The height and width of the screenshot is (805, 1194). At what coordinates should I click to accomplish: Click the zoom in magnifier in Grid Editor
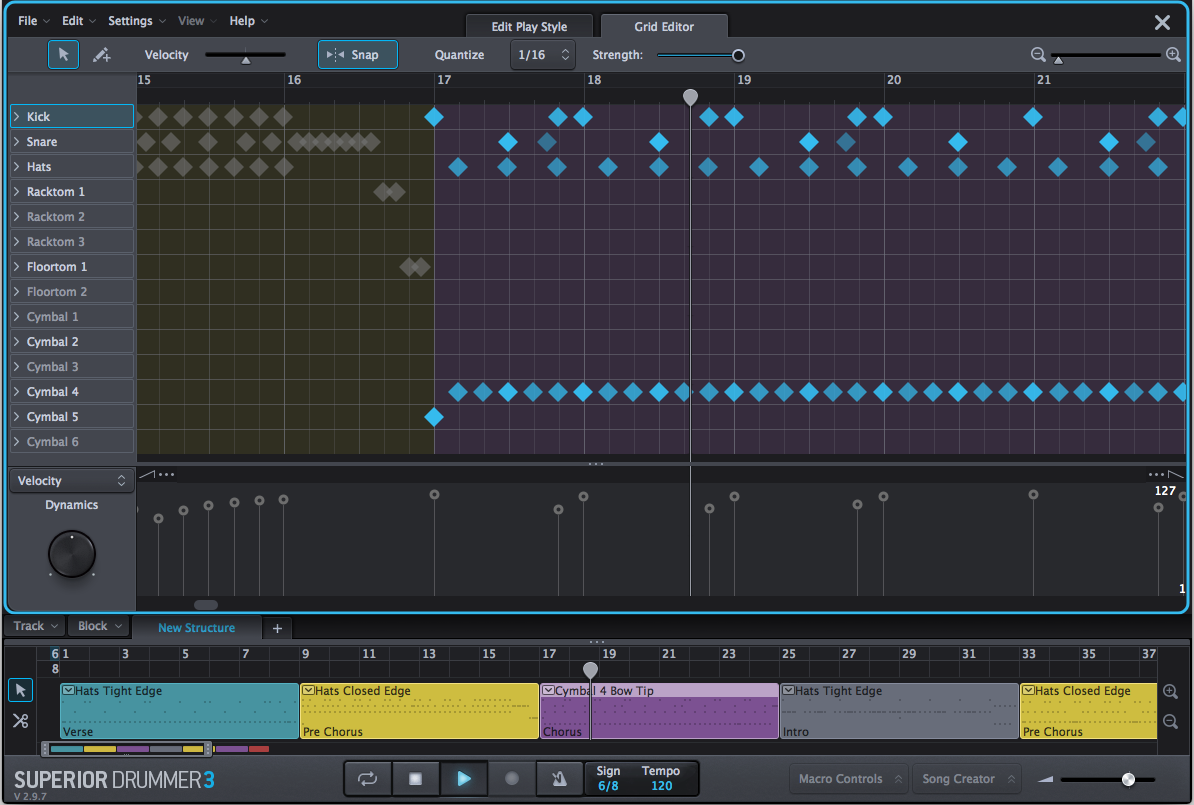pyautogui.click(x=1173, y=55)
